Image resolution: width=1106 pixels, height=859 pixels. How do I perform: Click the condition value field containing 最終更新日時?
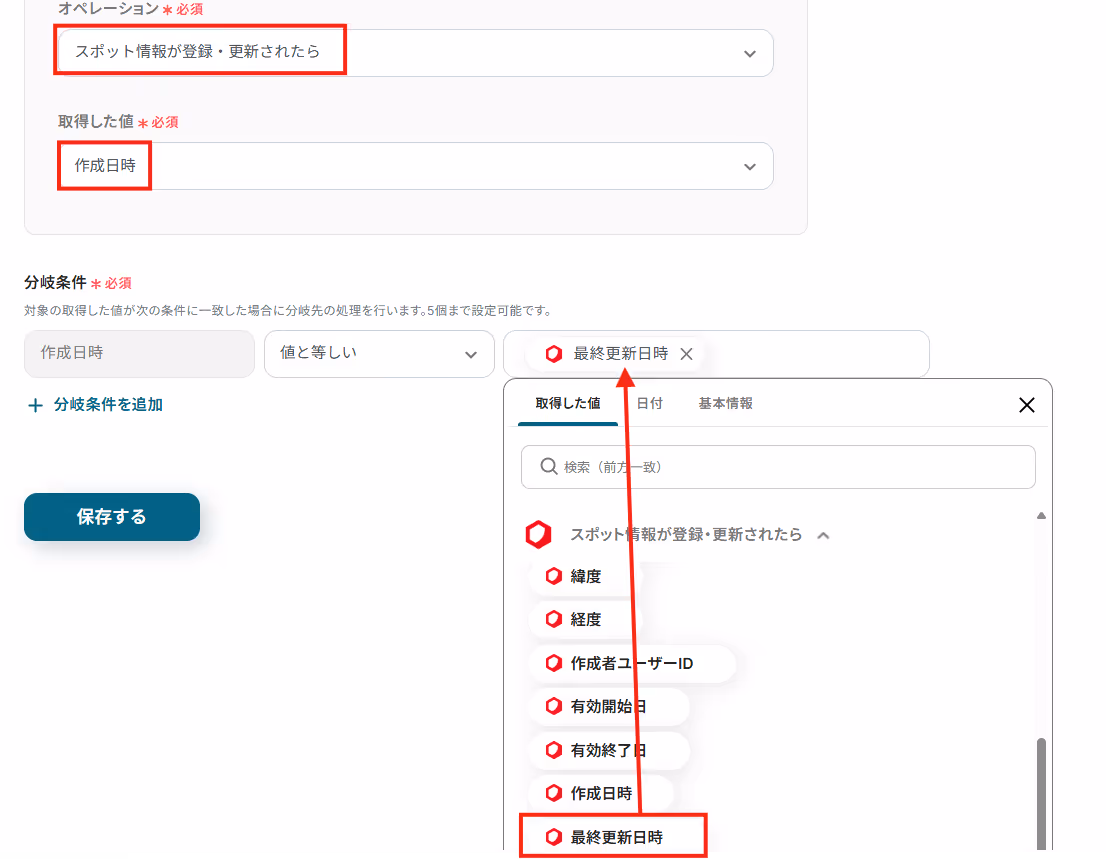pyautogui.click(x=716, y=353)
